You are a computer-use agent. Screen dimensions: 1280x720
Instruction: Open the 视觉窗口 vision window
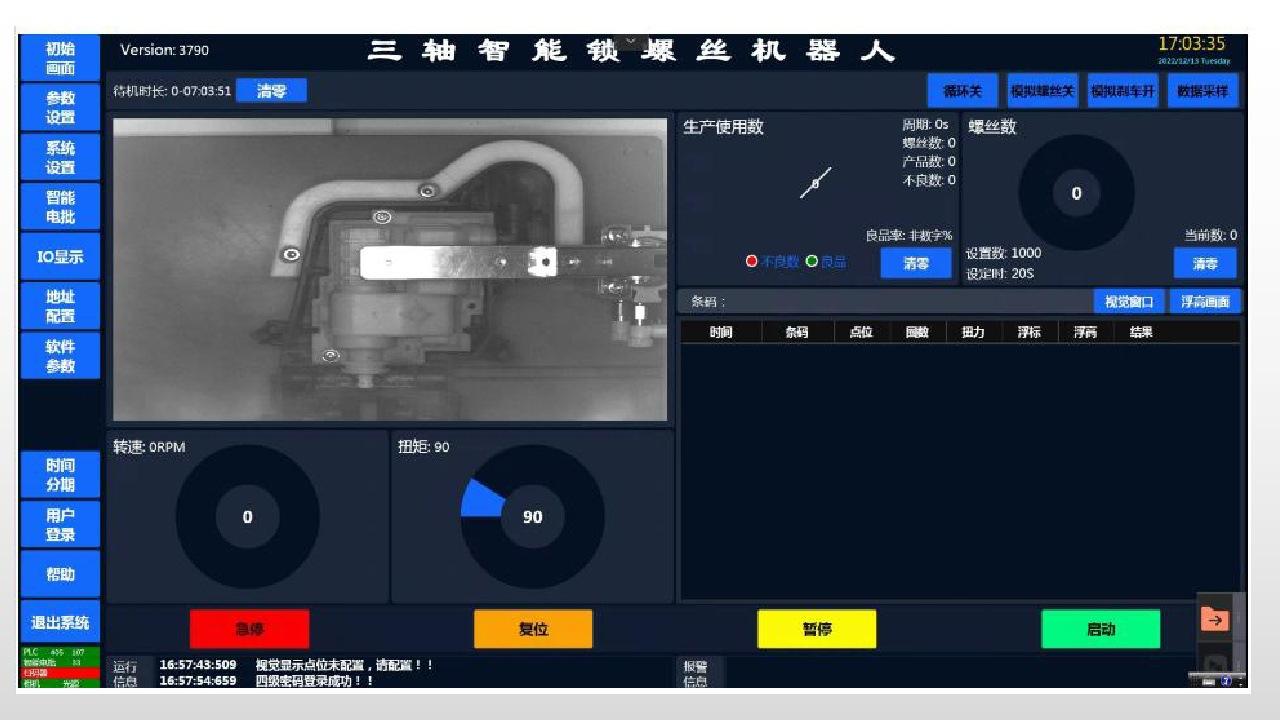(x=1128, y=301)
